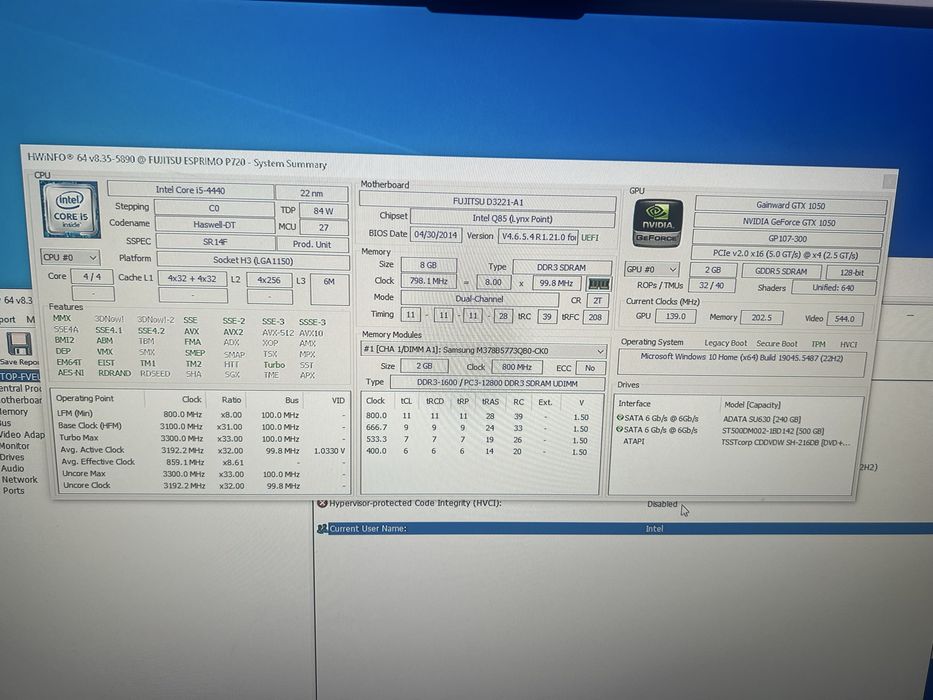Select Audio in the main window tree
This screenshot has width=933, height=700.
(12, 468)
